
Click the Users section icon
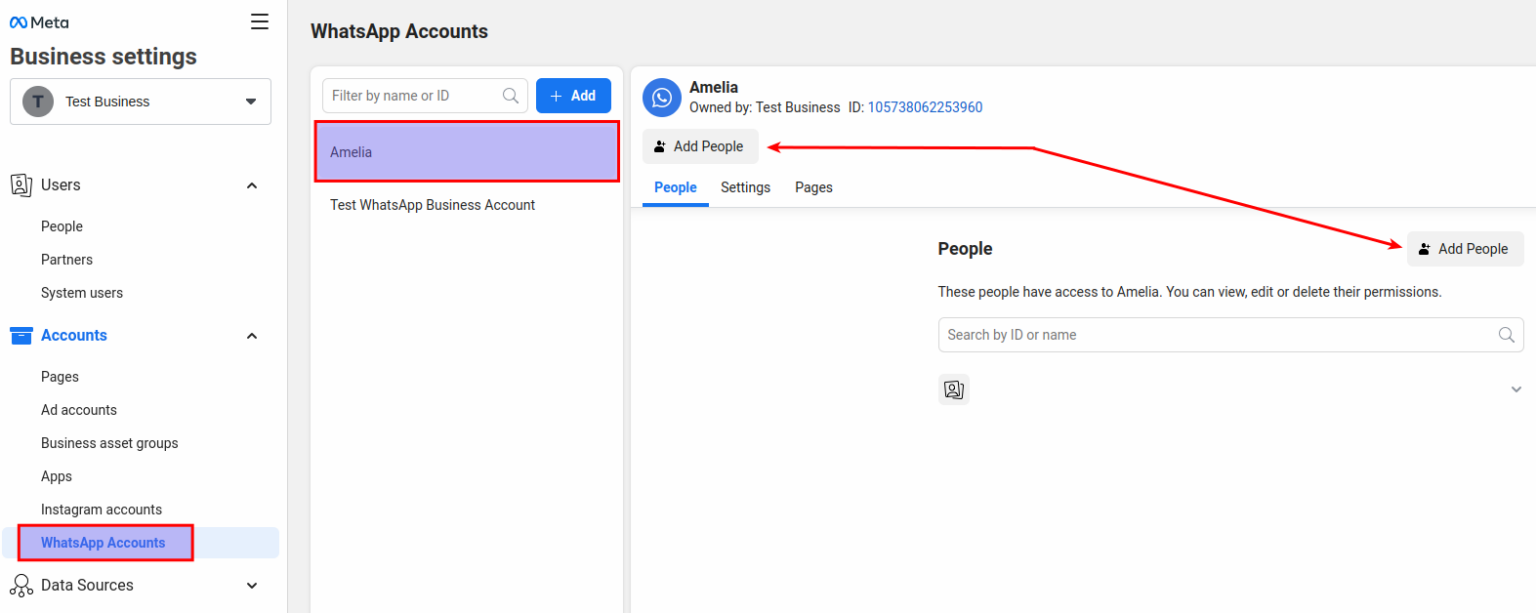point(21,184)
